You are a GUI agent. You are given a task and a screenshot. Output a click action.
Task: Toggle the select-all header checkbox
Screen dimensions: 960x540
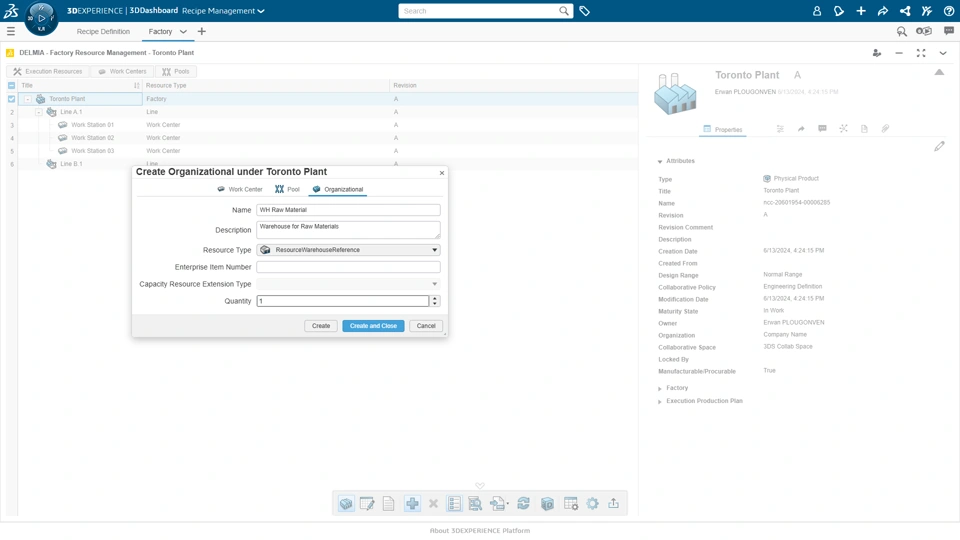pos(12,85)
